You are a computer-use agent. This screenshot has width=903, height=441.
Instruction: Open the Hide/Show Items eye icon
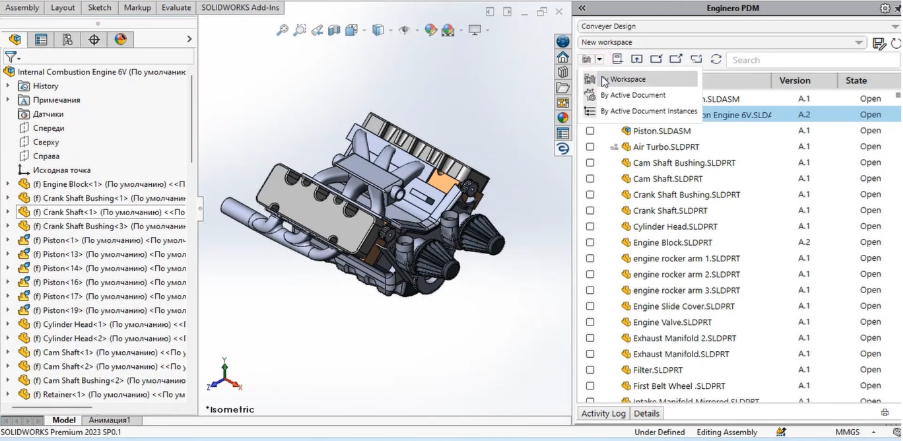click(x=405, y=30)
